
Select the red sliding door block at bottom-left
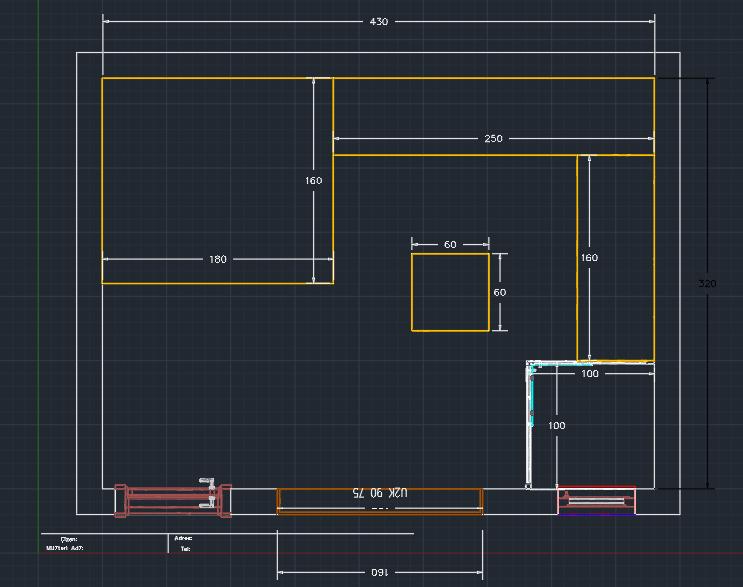click(x=170, y=500)
